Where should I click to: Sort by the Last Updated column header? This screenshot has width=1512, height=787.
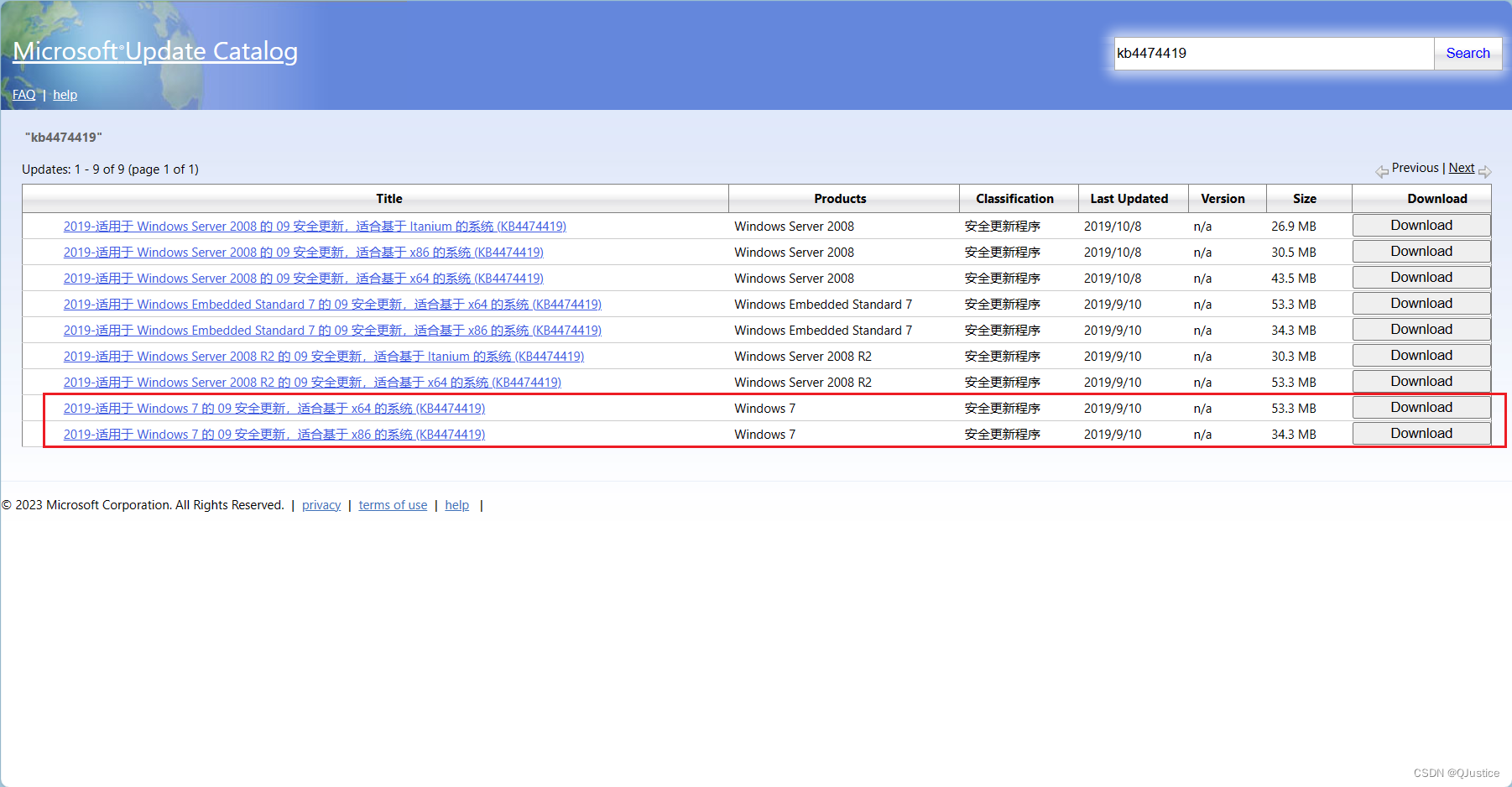pos(1129,199)
